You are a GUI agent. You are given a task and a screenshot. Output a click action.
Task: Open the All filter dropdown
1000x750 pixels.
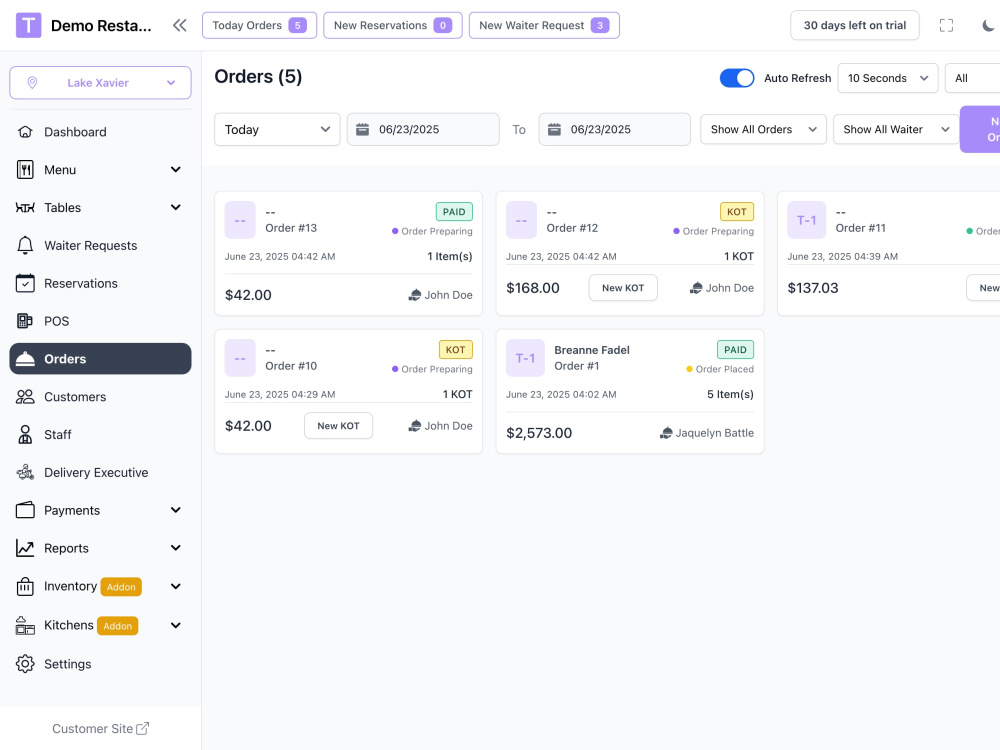pos(973,78)
